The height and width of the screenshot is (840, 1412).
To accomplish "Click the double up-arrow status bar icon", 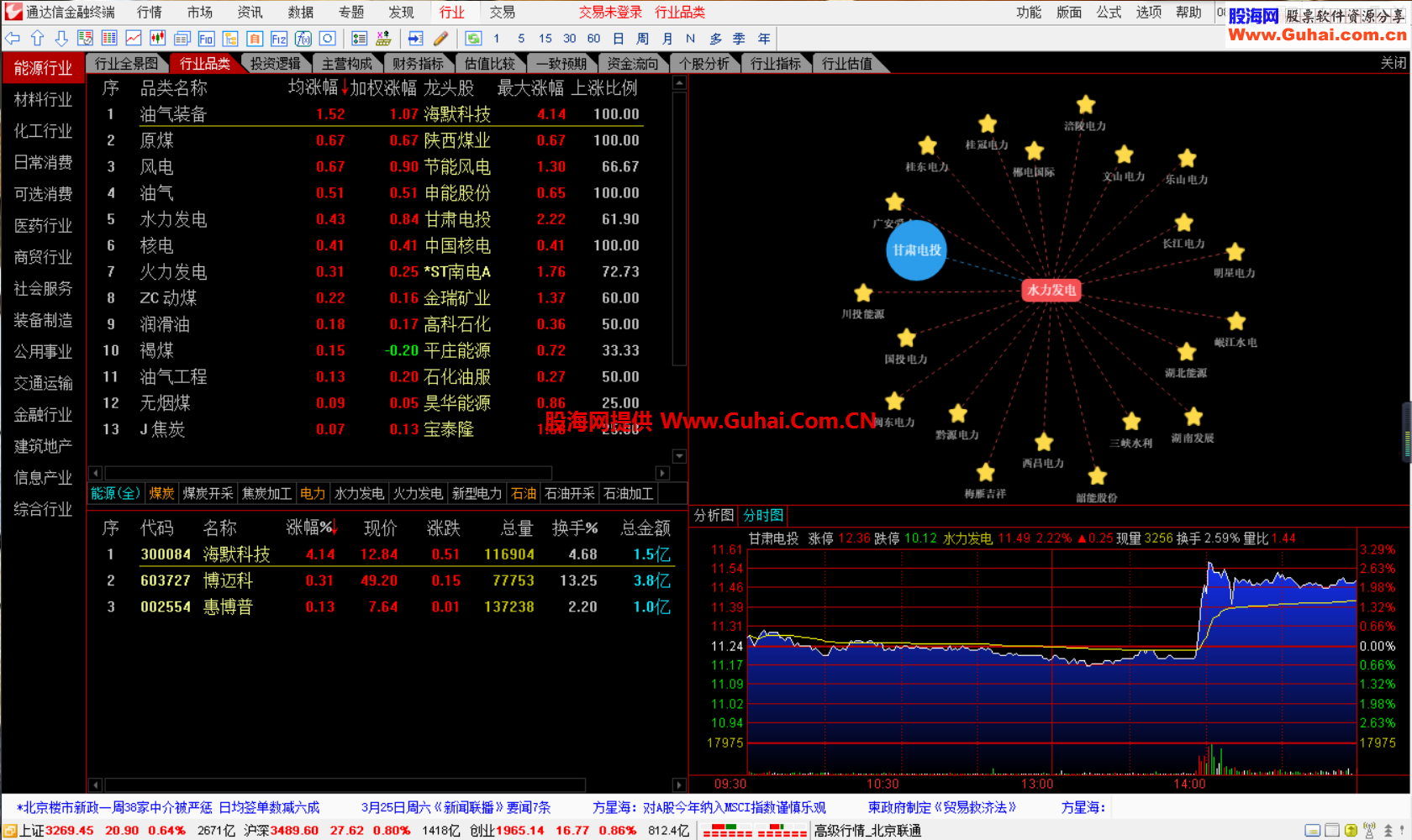I will (1388, 831).
